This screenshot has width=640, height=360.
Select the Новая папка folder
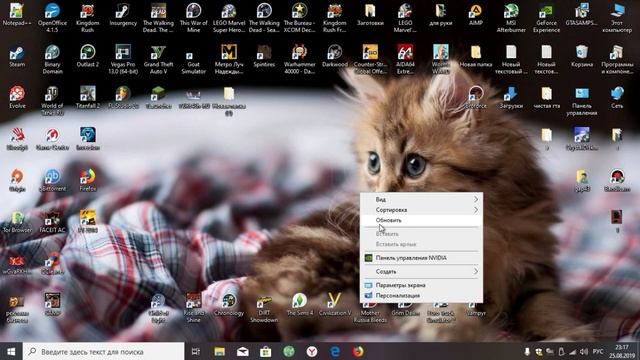click(x=476, y=56)
